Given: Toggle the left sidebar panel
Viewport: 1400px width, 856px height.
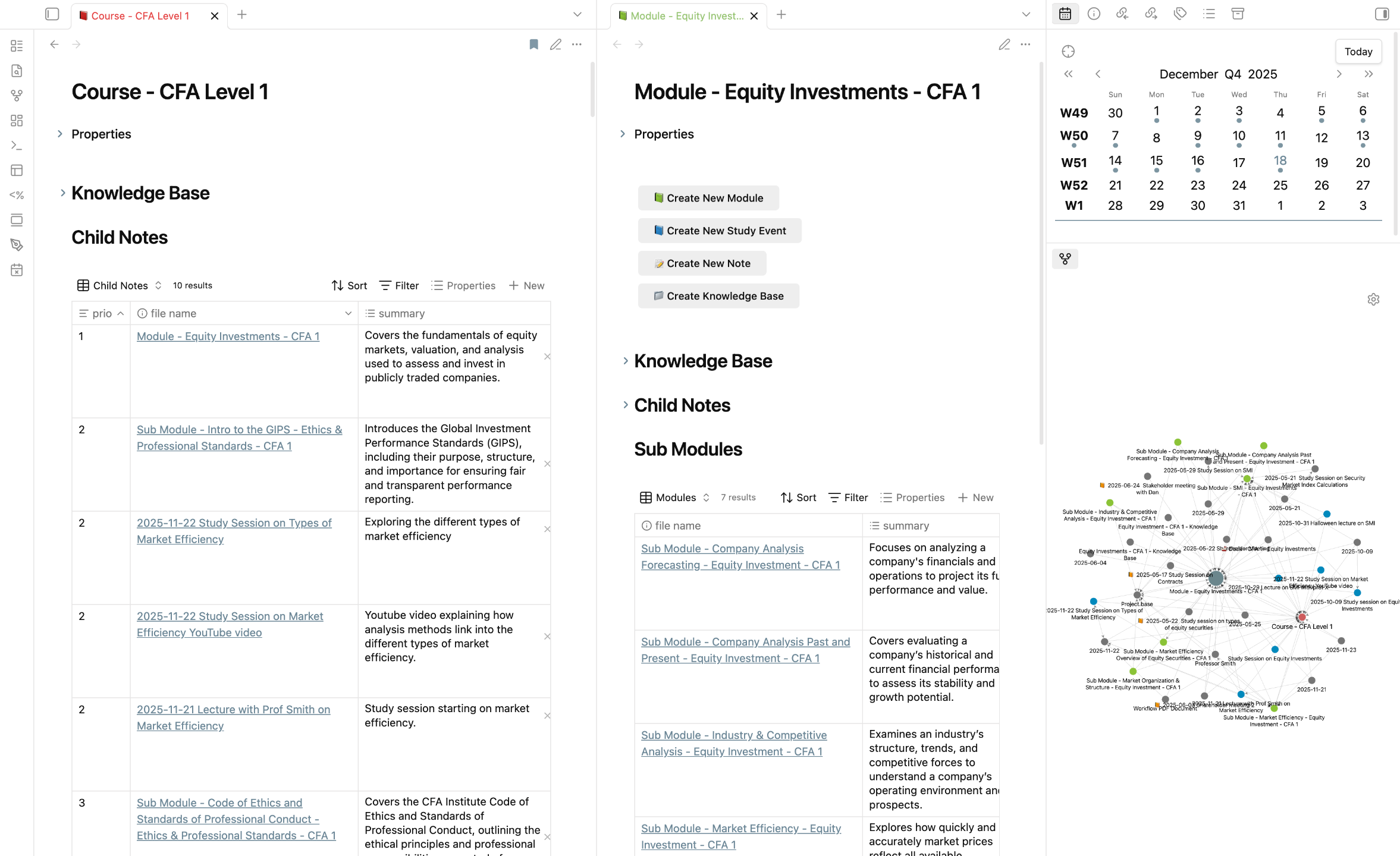Looking at the screenshot, I should point(52,14).
